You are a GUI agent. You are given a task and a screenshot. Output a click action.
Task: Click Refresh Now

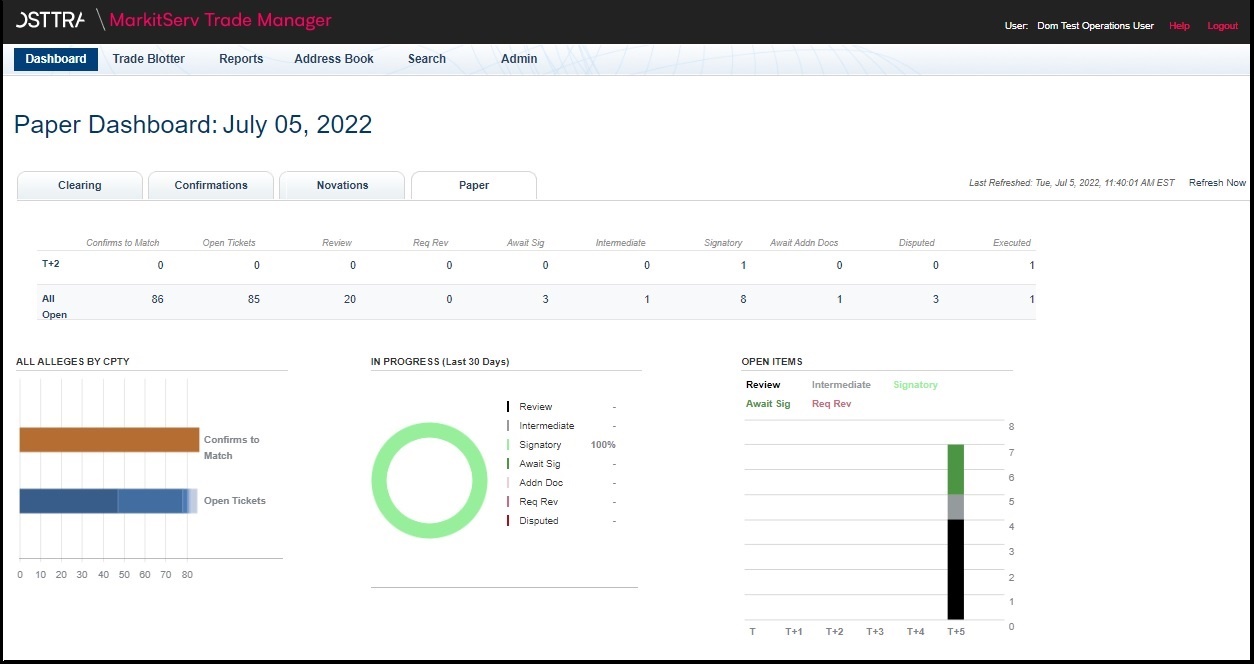[x=1217, y=183]
